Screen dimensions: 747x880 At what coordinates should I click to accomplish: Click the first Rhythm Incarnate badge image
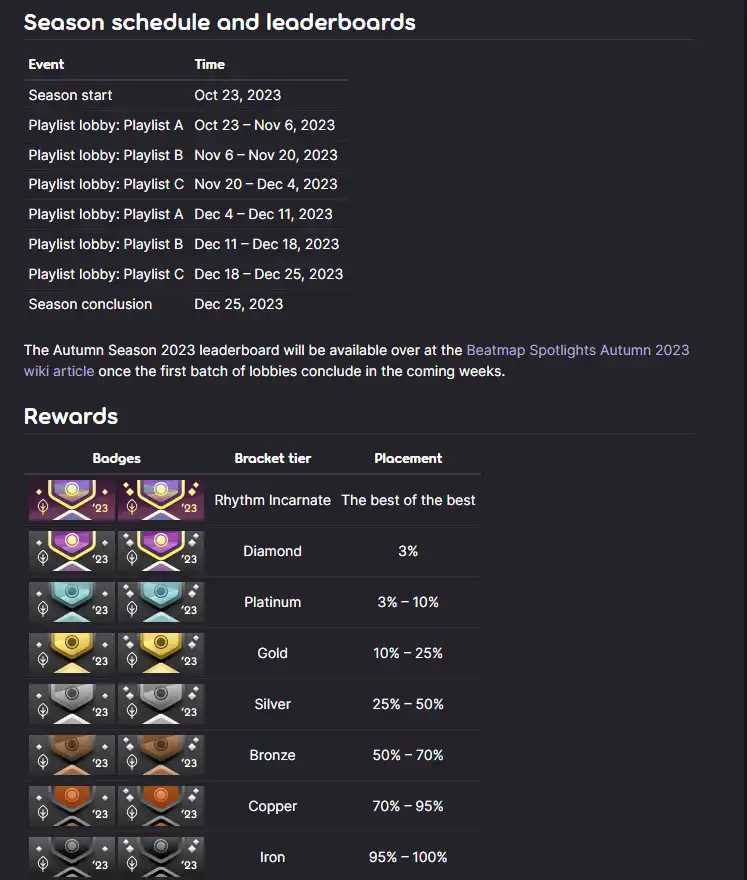coord(72,499)
